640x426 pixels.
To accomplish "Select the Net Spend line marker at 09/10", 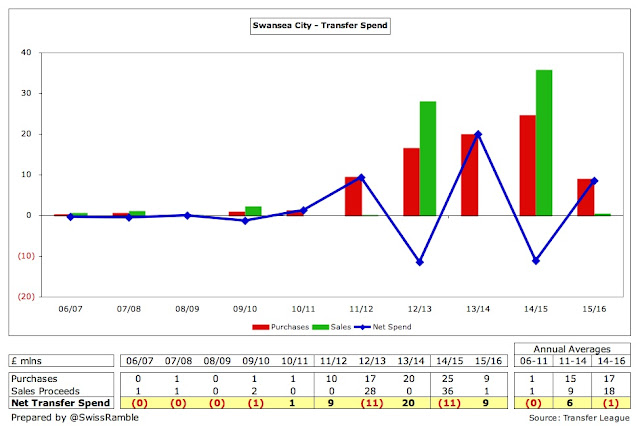I will (245, 221).
